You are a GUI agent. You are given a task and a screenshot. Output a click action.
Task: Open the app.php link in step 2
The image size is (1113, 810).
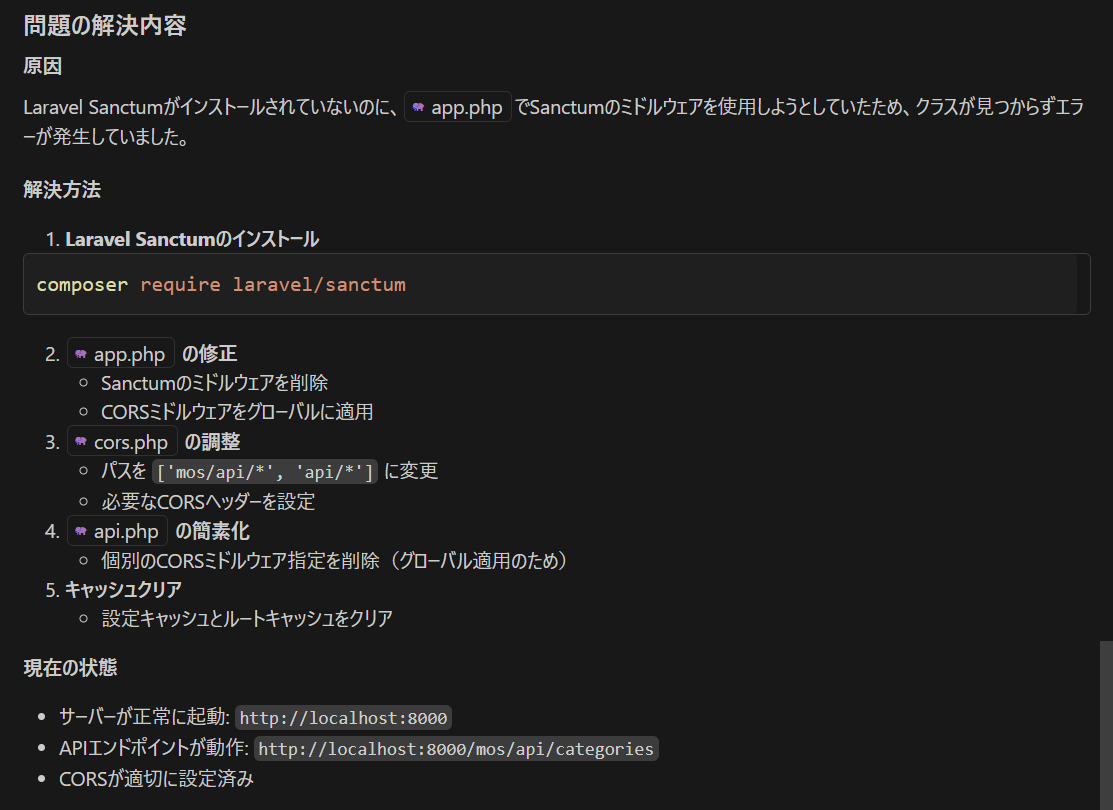click(x=129, y=354)
